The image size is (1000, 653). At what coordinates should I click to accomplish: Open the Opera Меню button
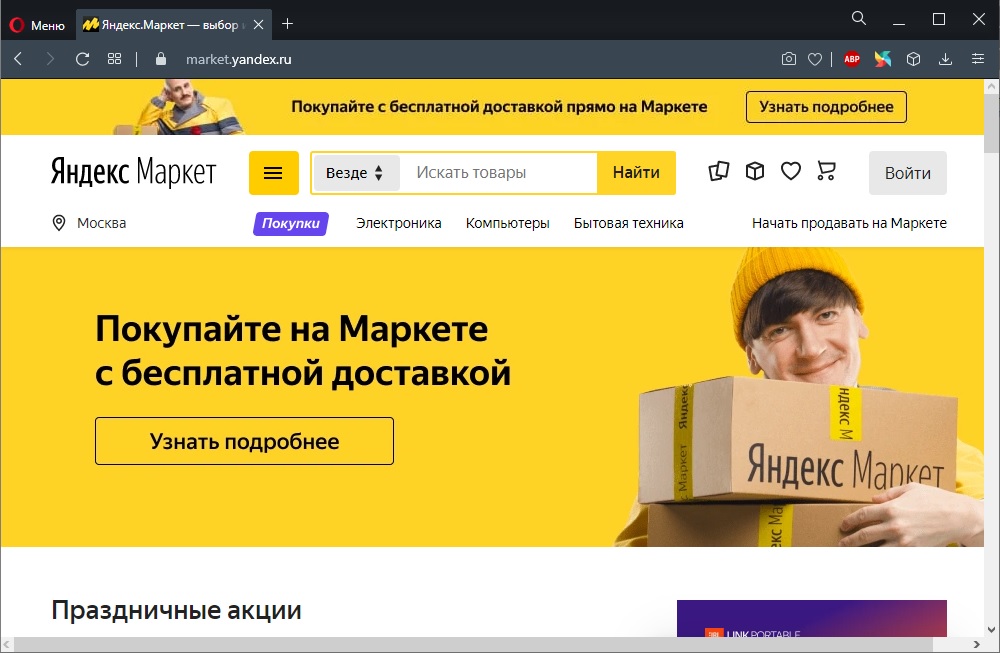click(37, 25)
